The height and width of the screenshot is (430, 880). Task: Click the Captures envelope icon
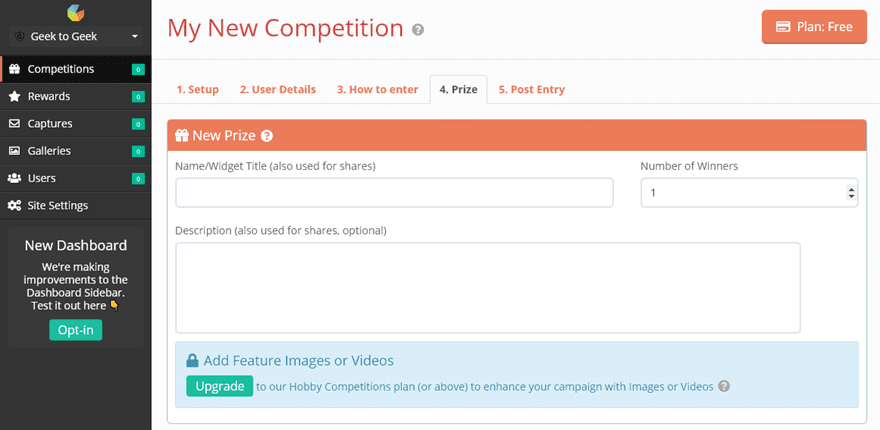pyautogui.click(x=14, y=124)
